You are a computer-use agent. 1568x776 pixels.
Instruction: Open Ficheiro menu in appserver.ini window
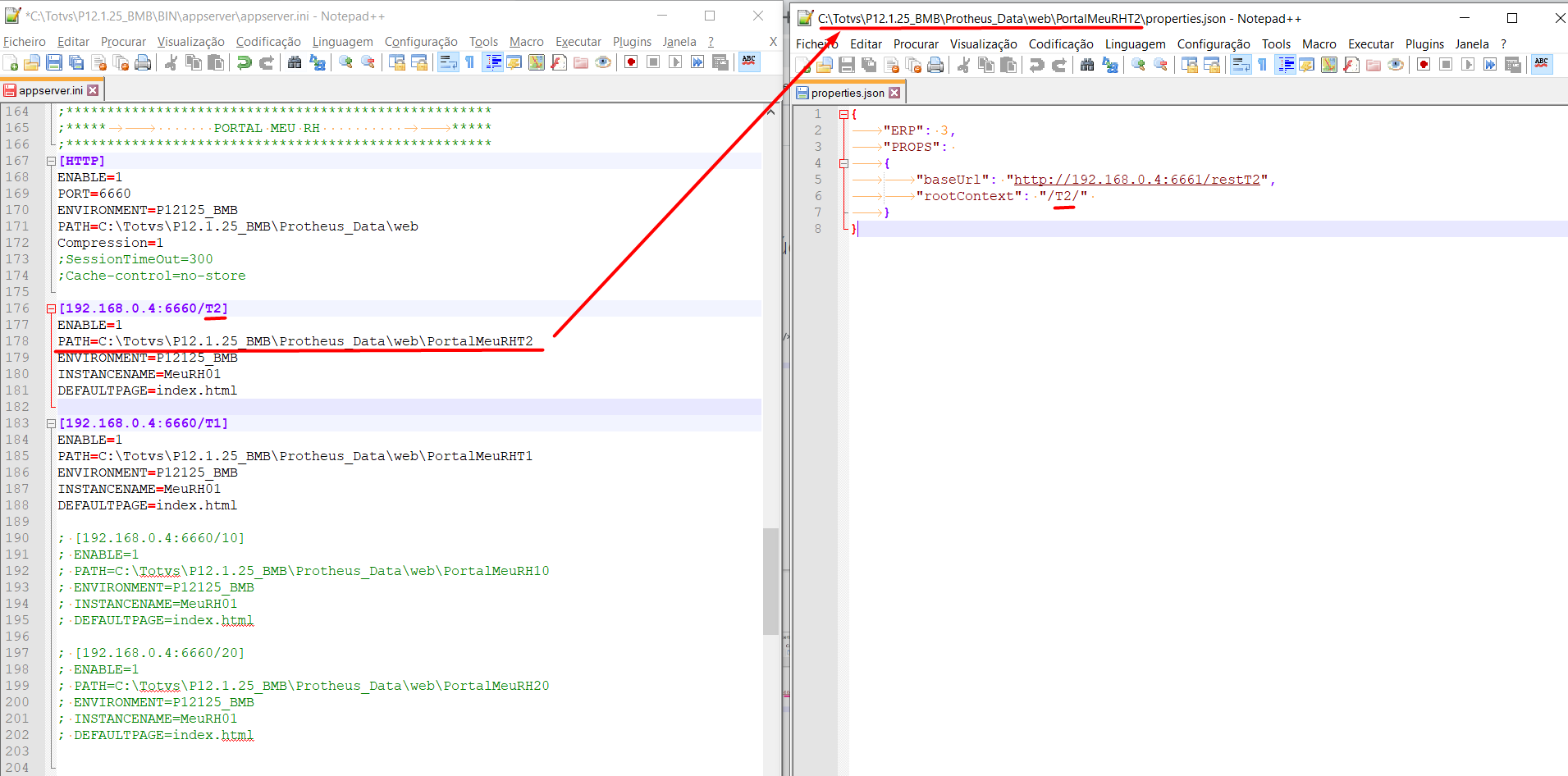pyautogui.click(x=25, y=42)
